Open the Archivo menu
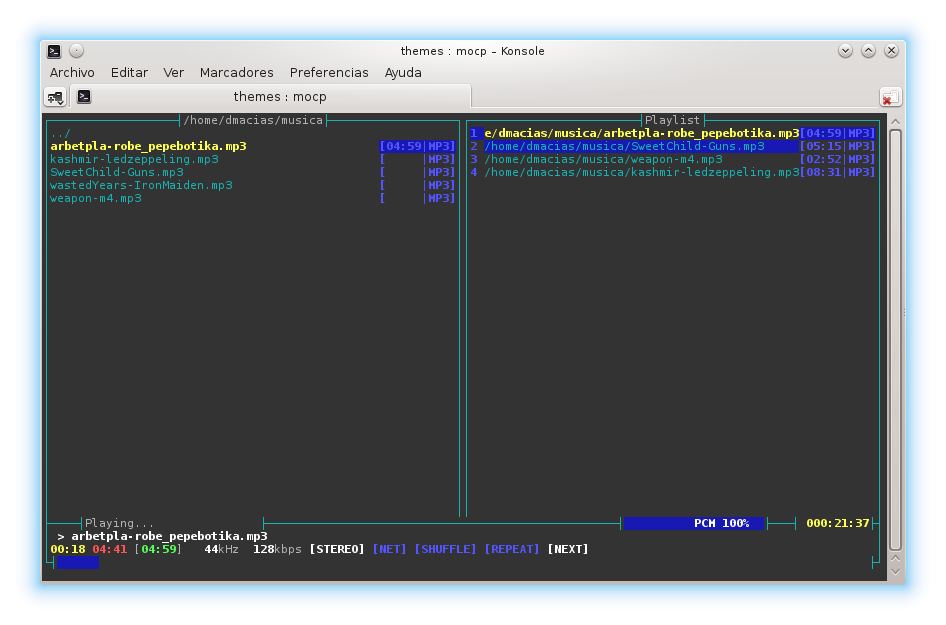This screenshot has height=625, width=946. pos(72,73)
